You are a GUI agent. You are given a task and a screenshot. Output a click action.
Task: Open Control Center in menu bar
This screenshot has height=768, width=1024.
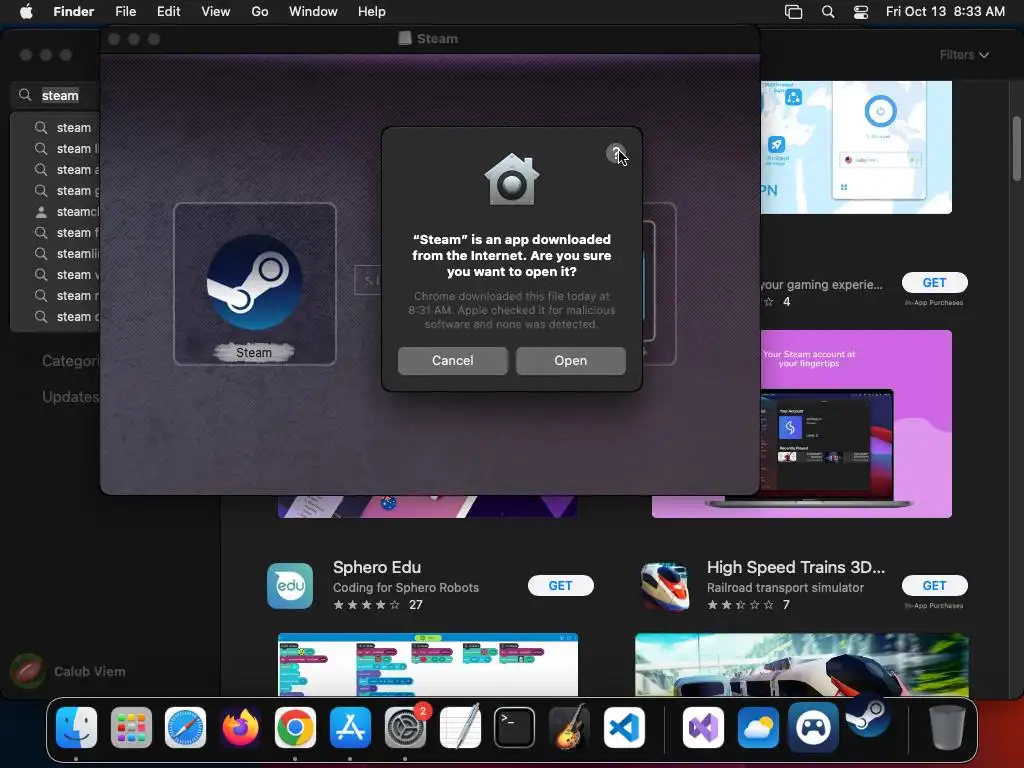pos(861,12)
